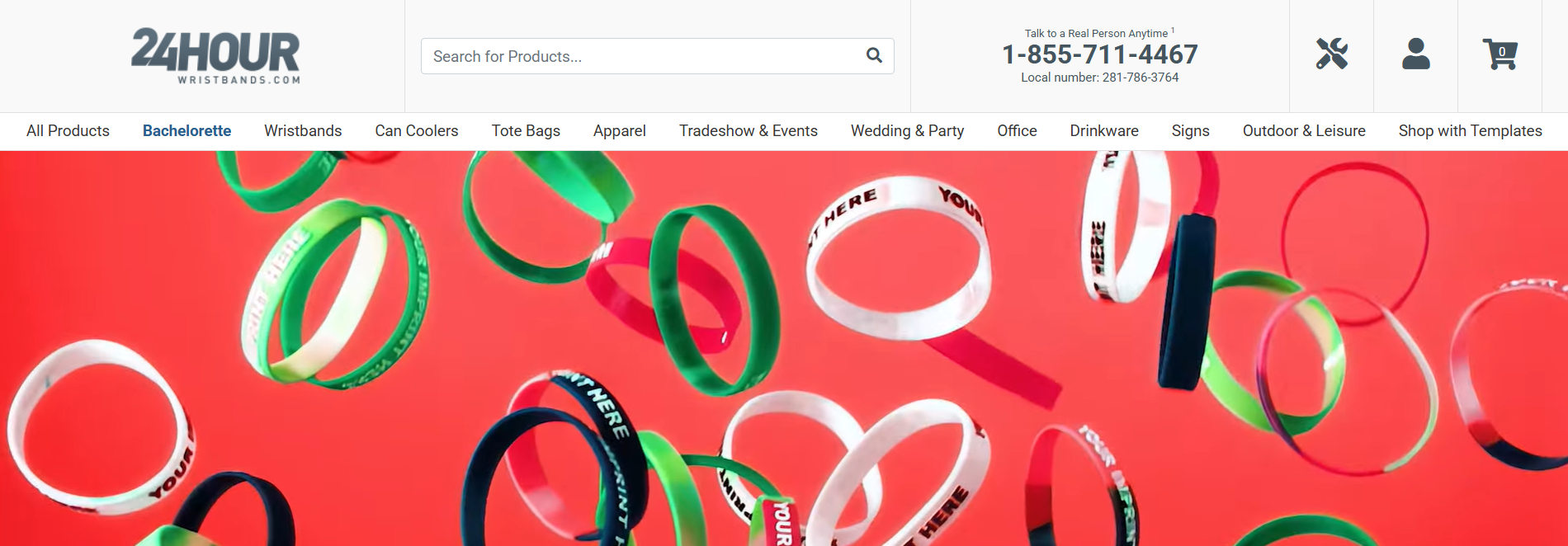
Task: Open Outdoor & Leisure menu
Action: (x=1304, y=131)
